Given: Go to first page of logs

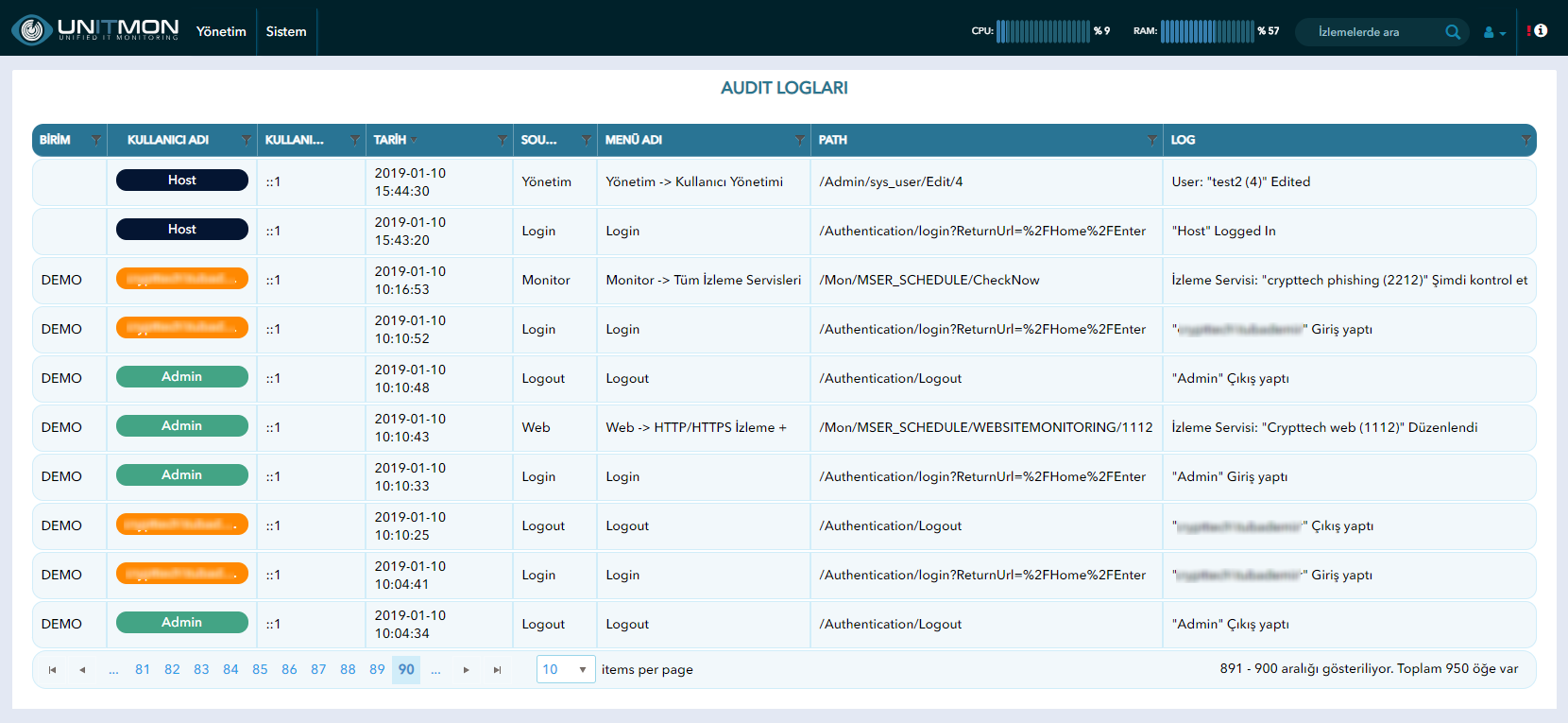Looking at the screenshot, I should [53, 670].
